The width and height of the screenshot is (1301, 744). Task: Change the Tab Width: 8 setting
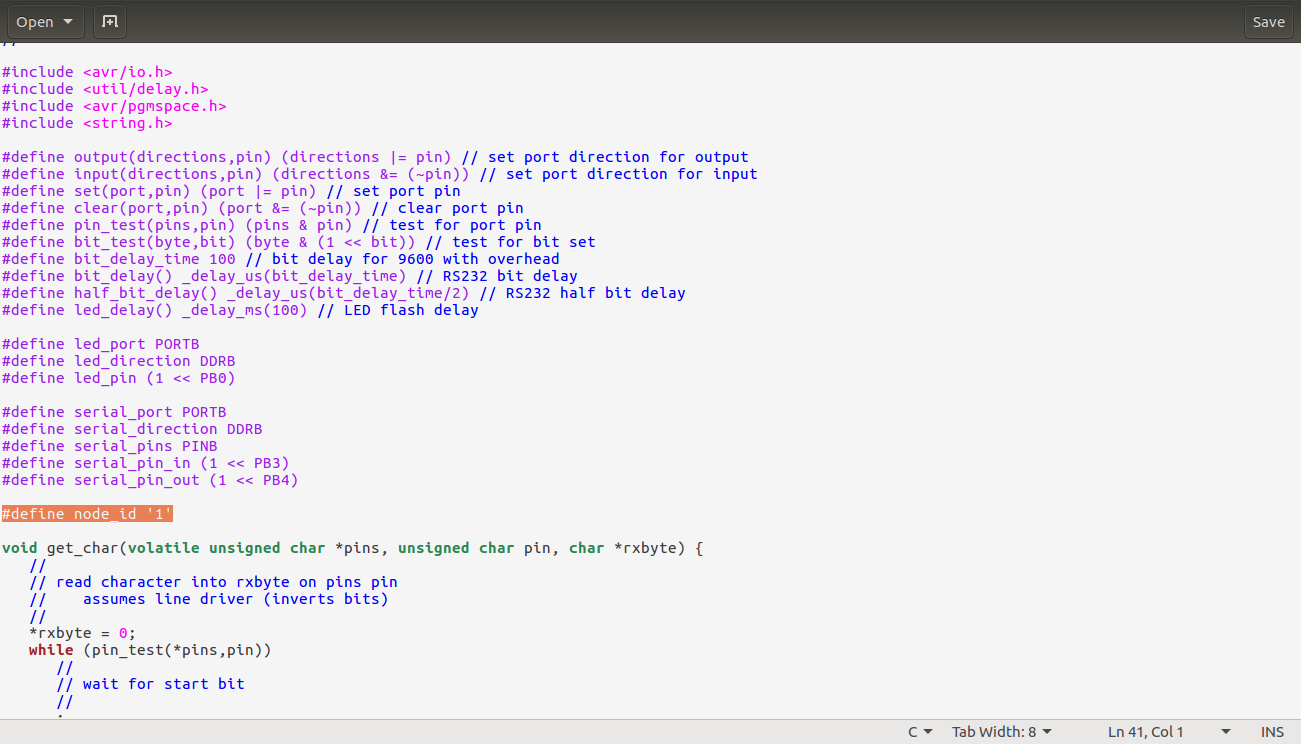click(1002, 732)
